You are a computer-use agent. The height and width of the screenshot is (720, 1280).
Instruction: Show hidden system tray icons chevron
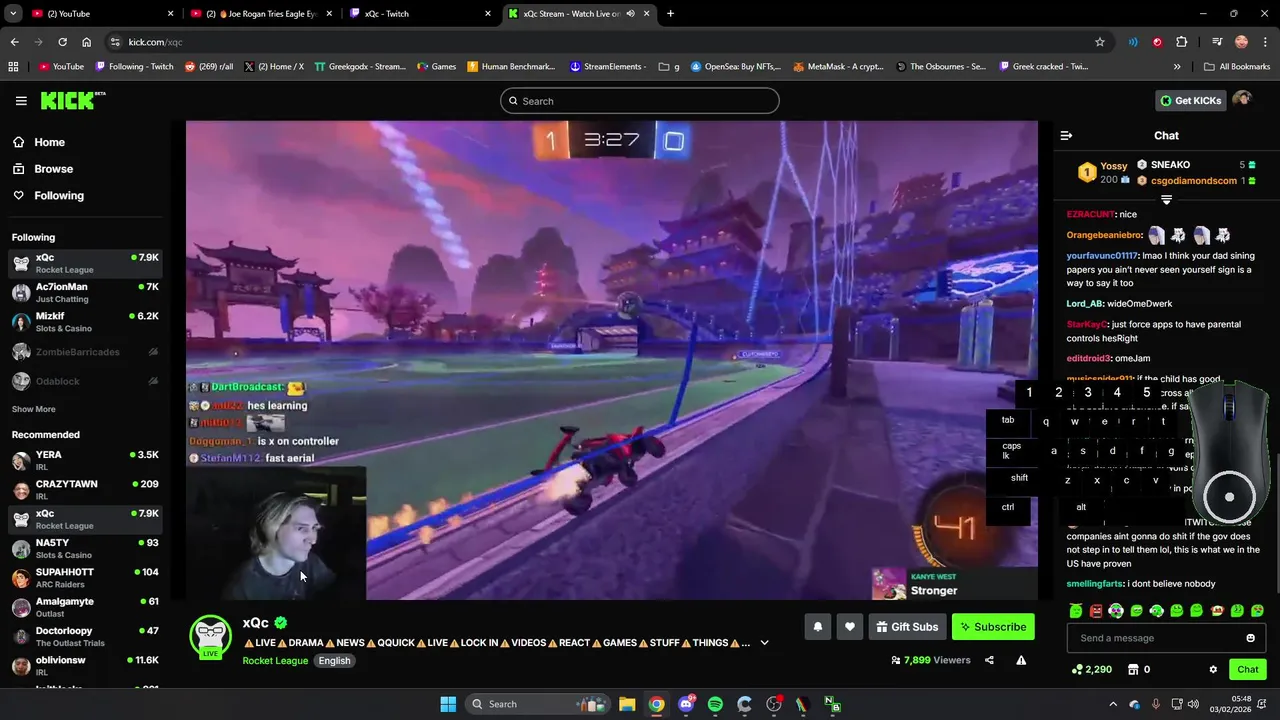pyautogui.click(x=1112, y=704)
